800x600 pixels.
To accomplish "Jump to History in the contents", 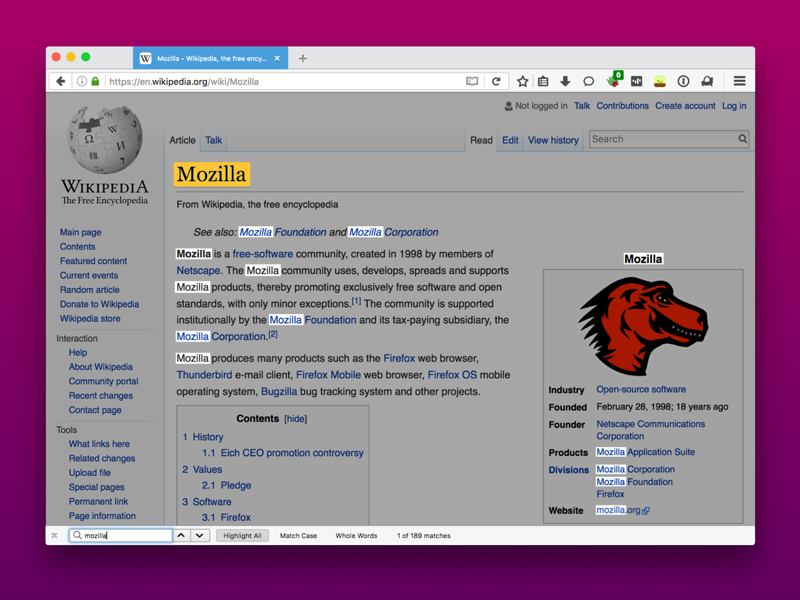I will pos(208,437).
